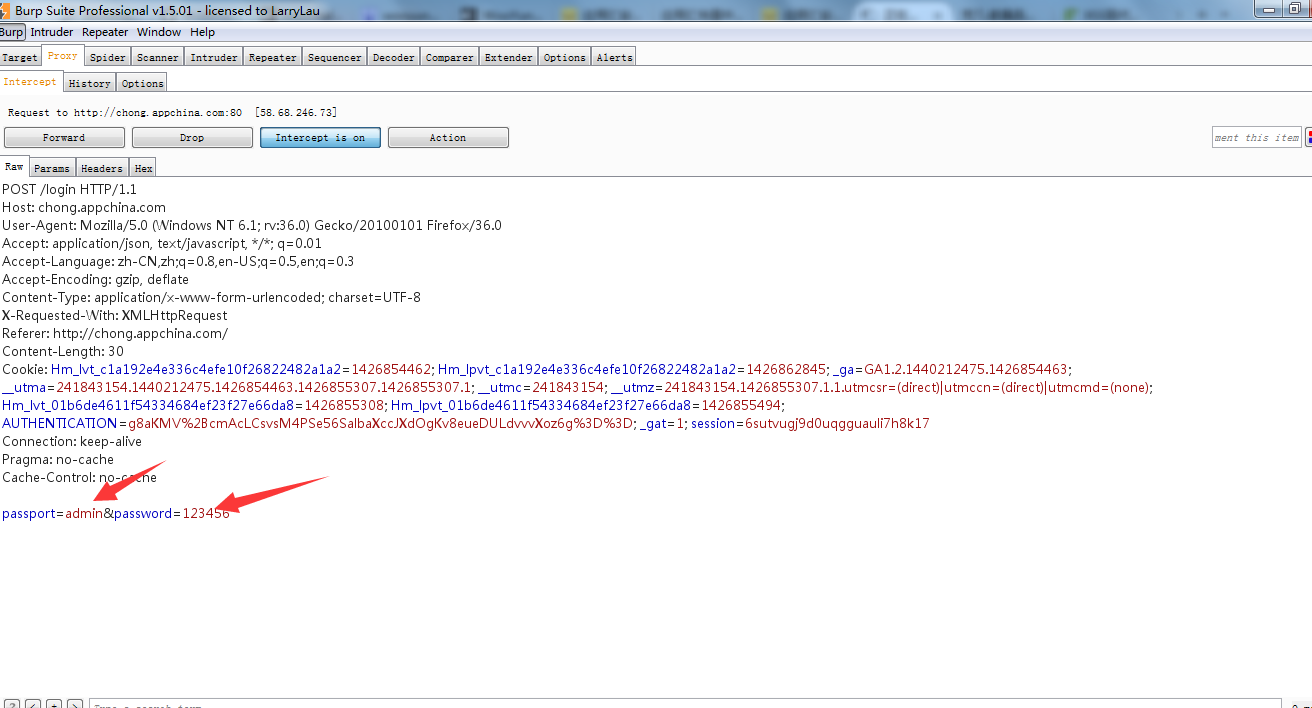
Task: Click the Pragma: no-cache line
Action: coord(58,459)
